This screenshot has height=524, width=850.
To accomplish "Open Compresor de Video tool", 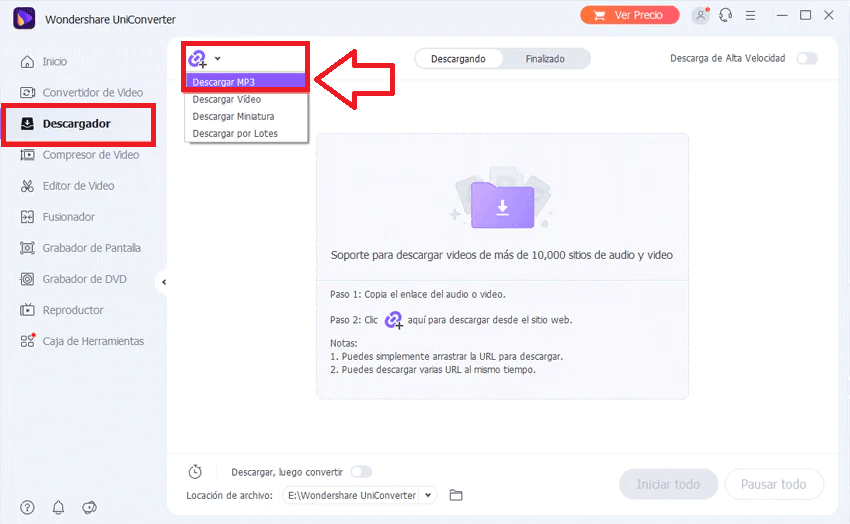I will coord(80,155).
